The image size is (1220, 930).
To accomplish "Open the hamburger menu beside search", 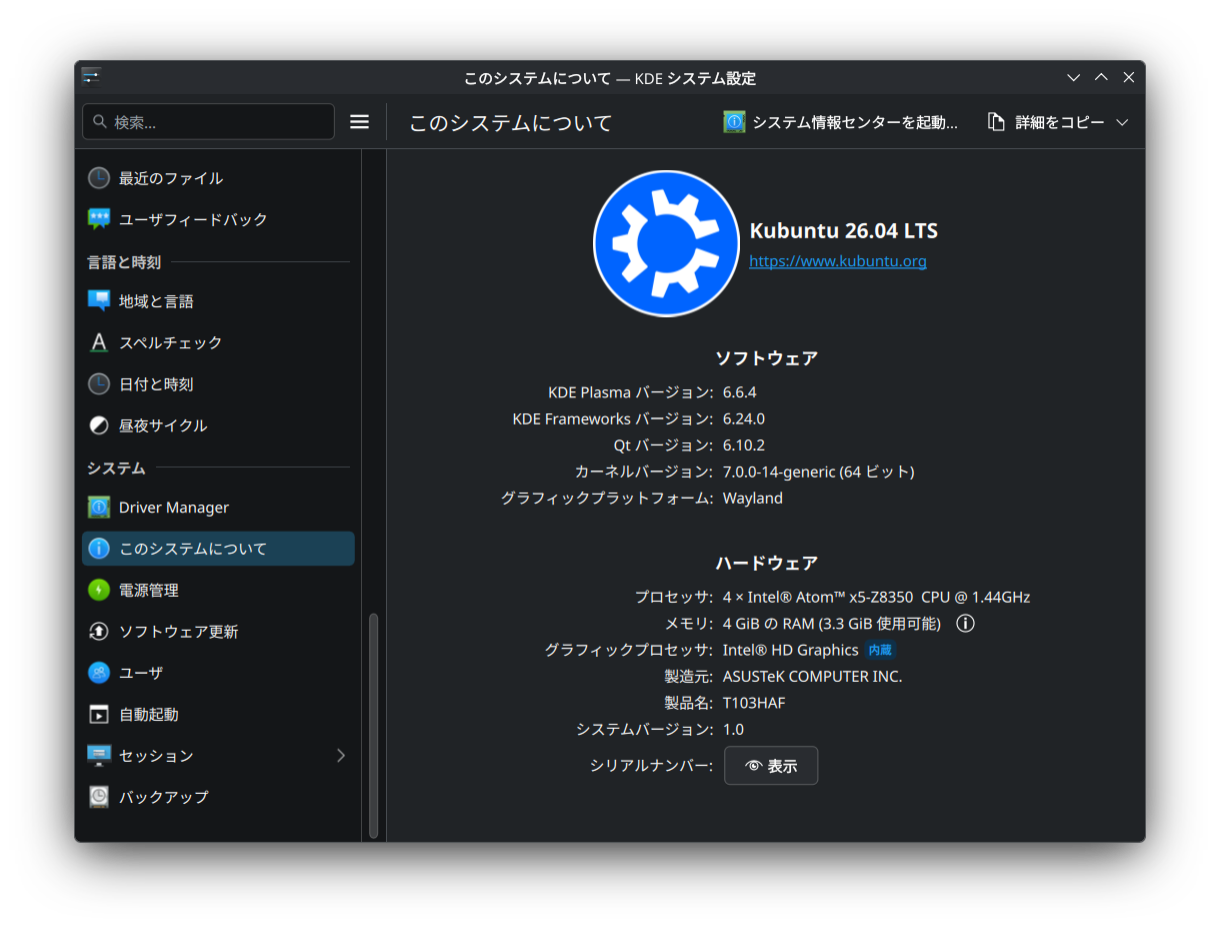I will pyautogui.click(x=359, y=122).
